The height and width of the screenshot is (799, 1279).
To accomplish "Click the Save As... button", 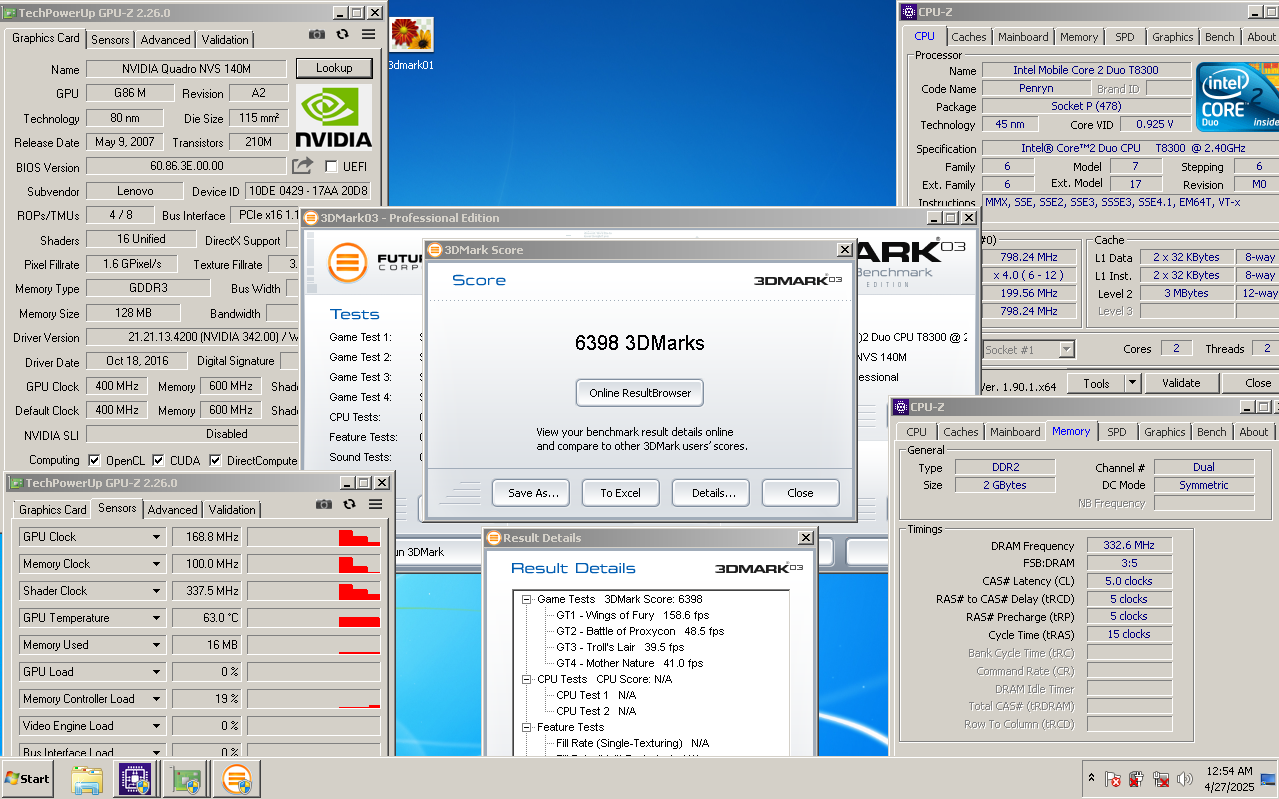I will (x=531, y=493).
